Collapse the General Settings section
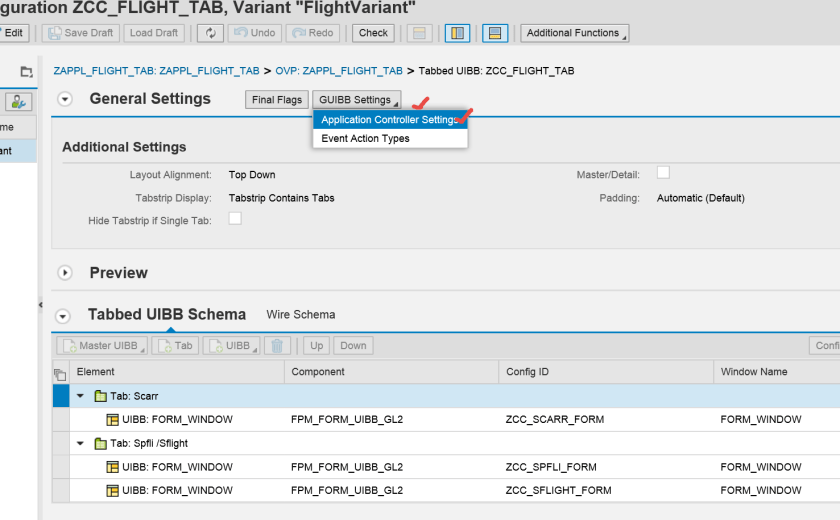The height and width of the screenshot is (520, 840). coord(66,99)
